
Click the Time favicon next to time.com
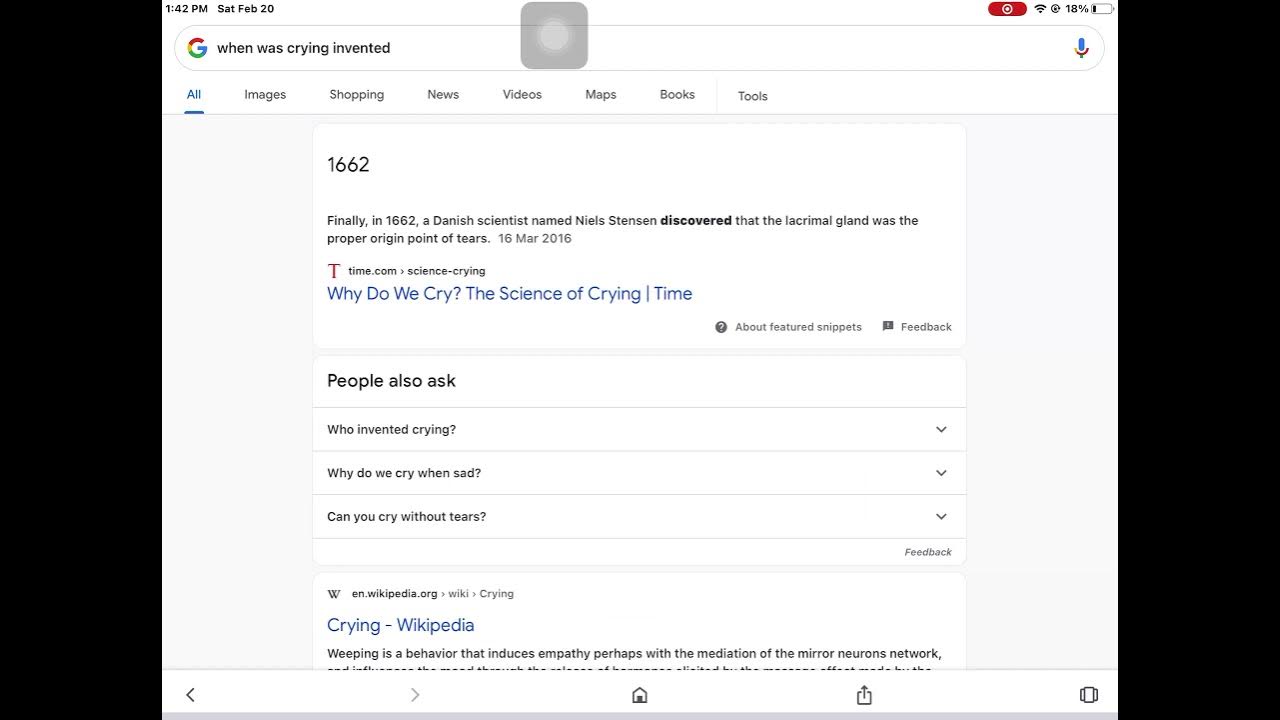[334, 271]
